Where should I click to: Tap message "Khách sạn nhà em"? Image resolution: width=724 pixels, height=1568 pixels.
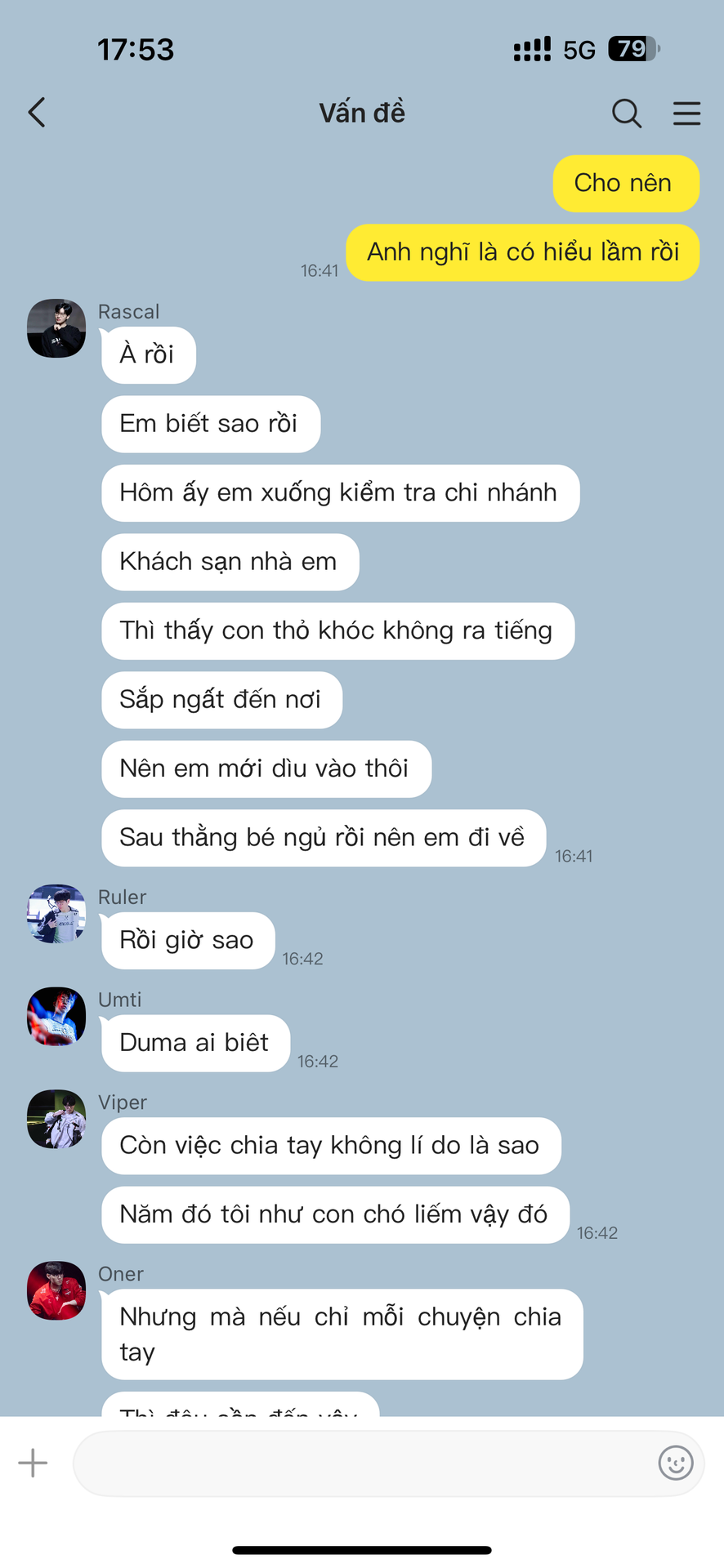pos(230,562)
